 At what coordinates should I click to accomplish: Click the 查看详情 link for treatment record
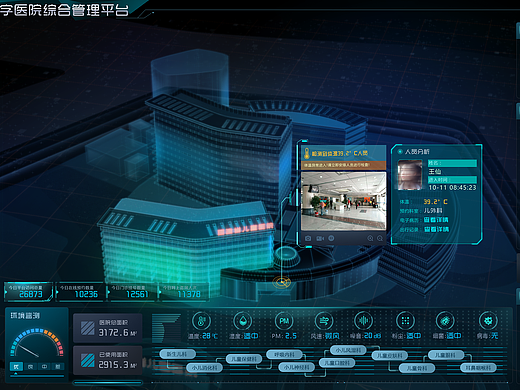pos(436,229)
